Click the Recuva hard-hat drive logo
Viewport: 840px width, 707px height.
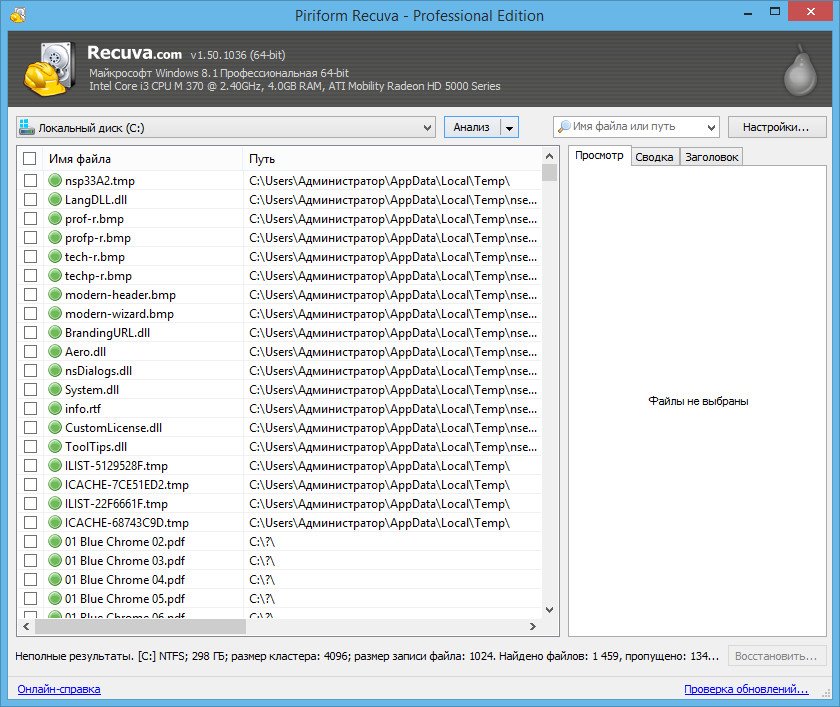click(x=48, y=69)
